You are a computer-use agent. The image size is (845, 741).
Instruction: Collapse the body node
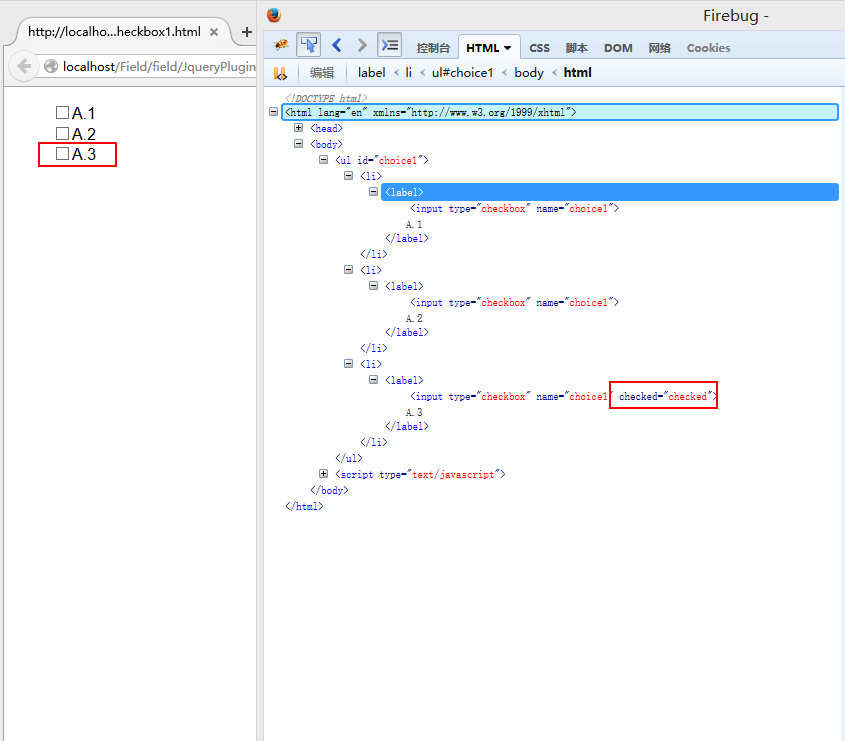(x=299, y=143)
